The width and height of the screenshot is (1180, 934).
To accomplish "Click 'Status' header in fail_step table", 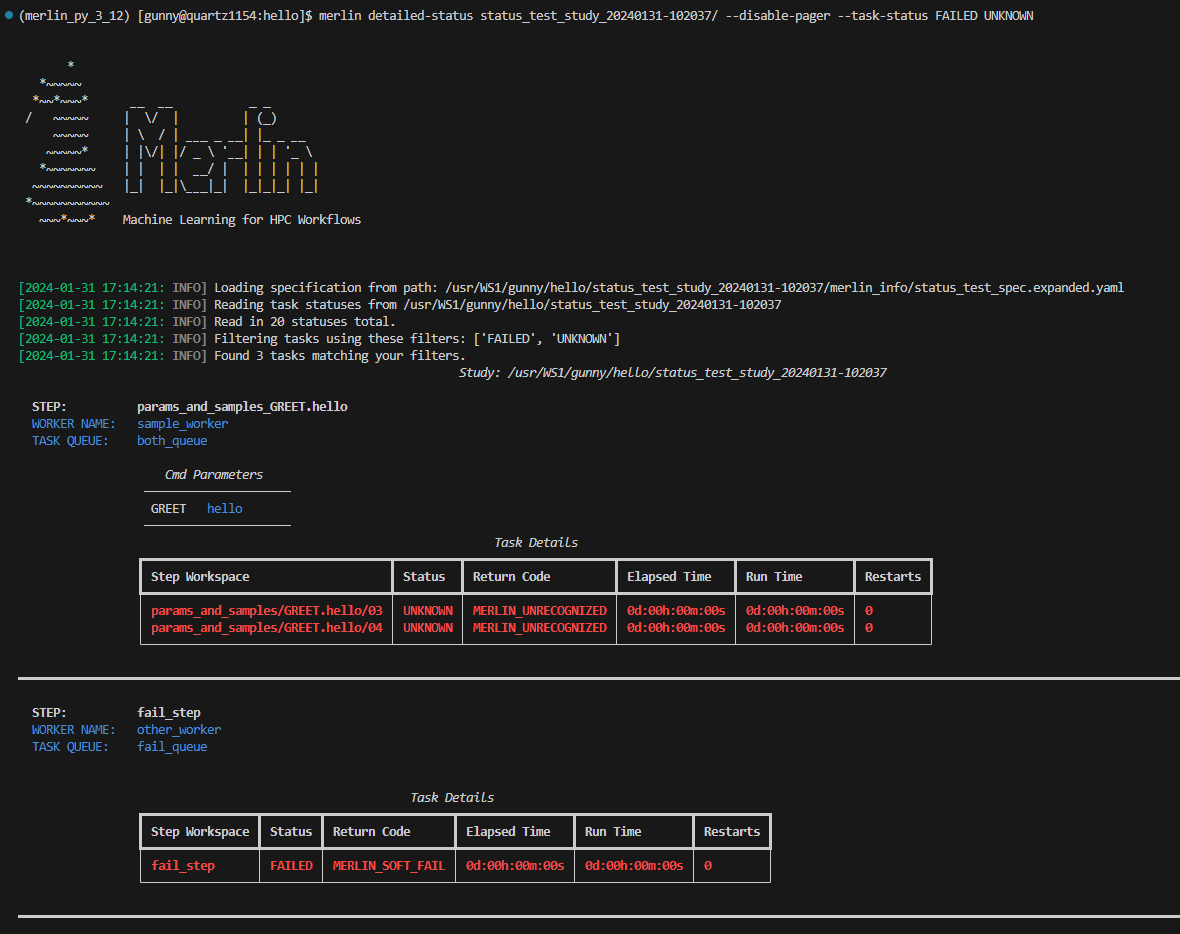I will (290, 832).
